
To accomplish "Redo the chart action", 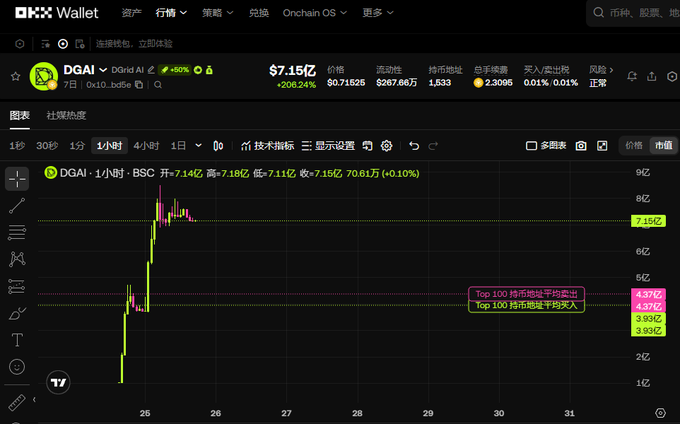I will pyautogui.click(x=433, y=146).
